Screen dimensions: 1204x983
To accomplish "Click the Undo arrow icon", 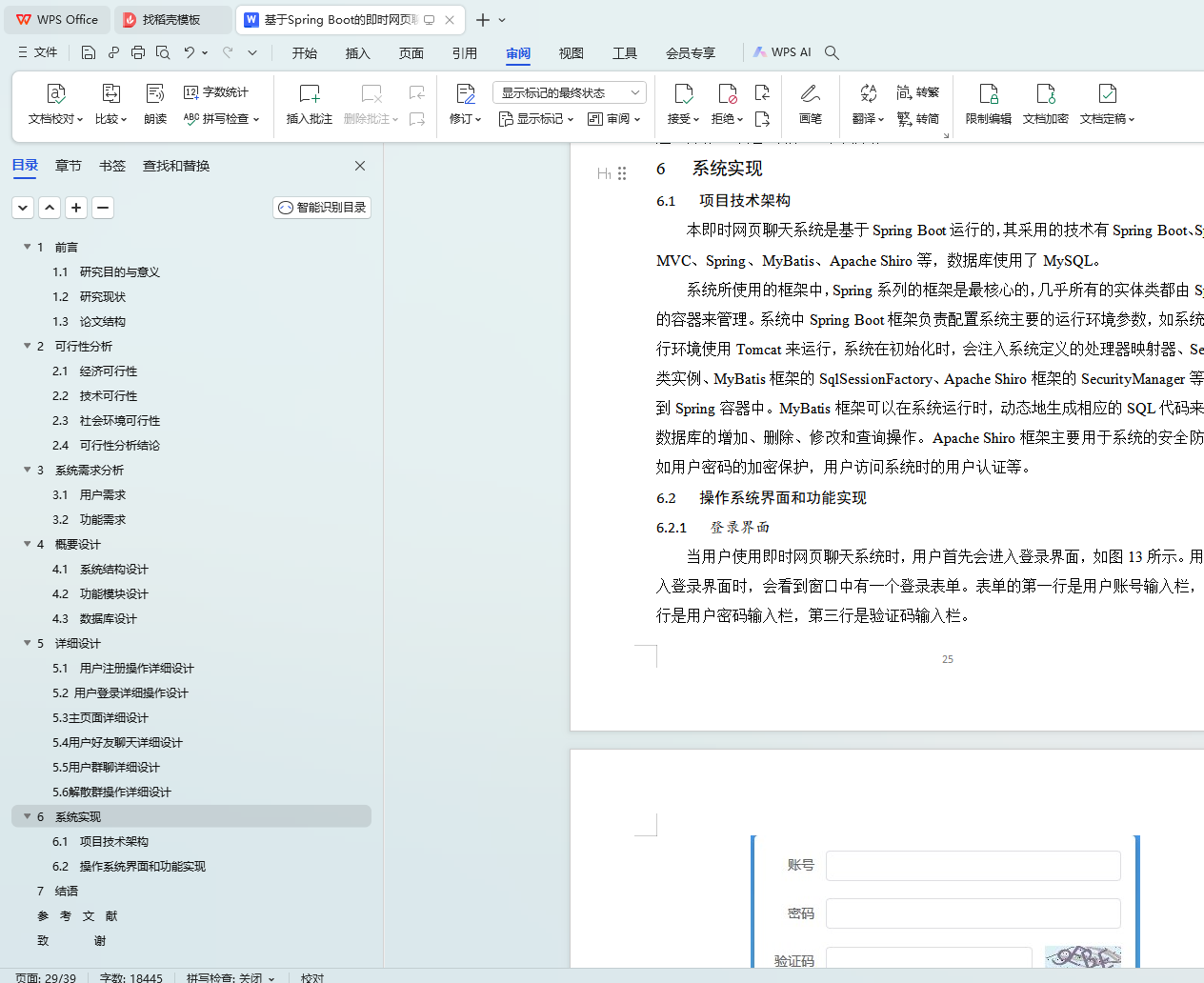I will click(x=189, y=52).
